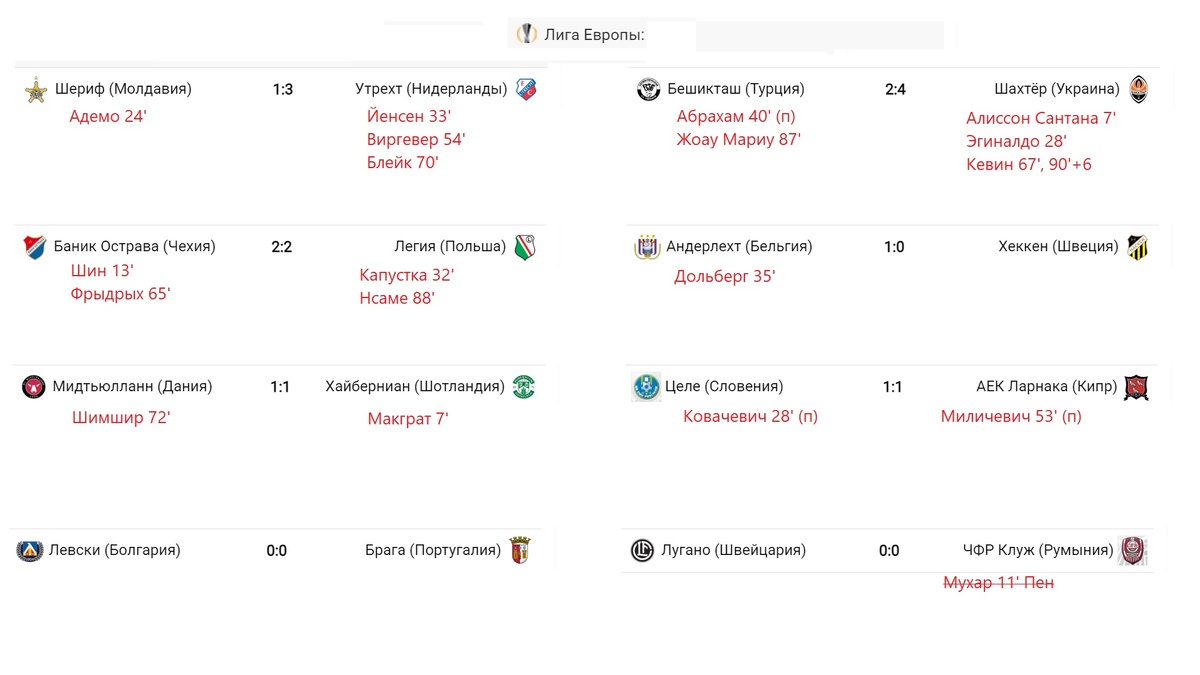
Task: Click the Hibernian club crest
Action: click(523, 387)
